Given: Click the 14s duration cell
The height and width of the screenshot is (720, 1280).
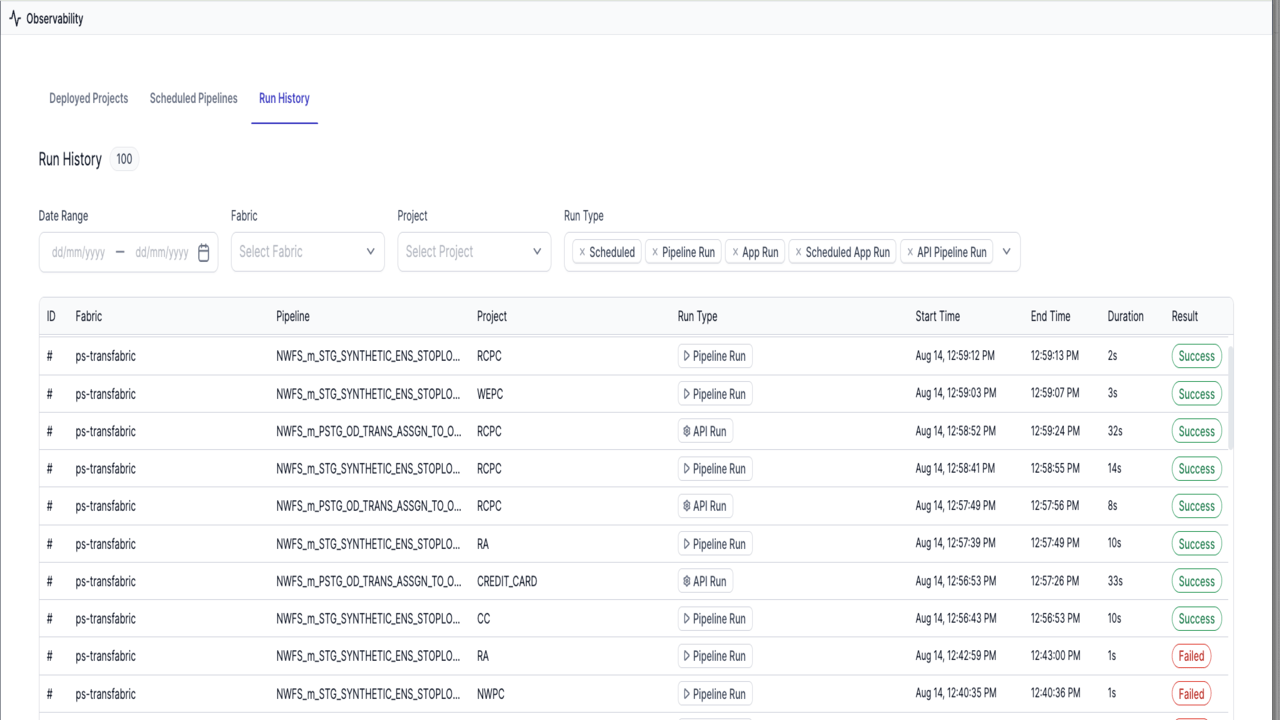Looking at the screenshot, I should pos(1114,469).
